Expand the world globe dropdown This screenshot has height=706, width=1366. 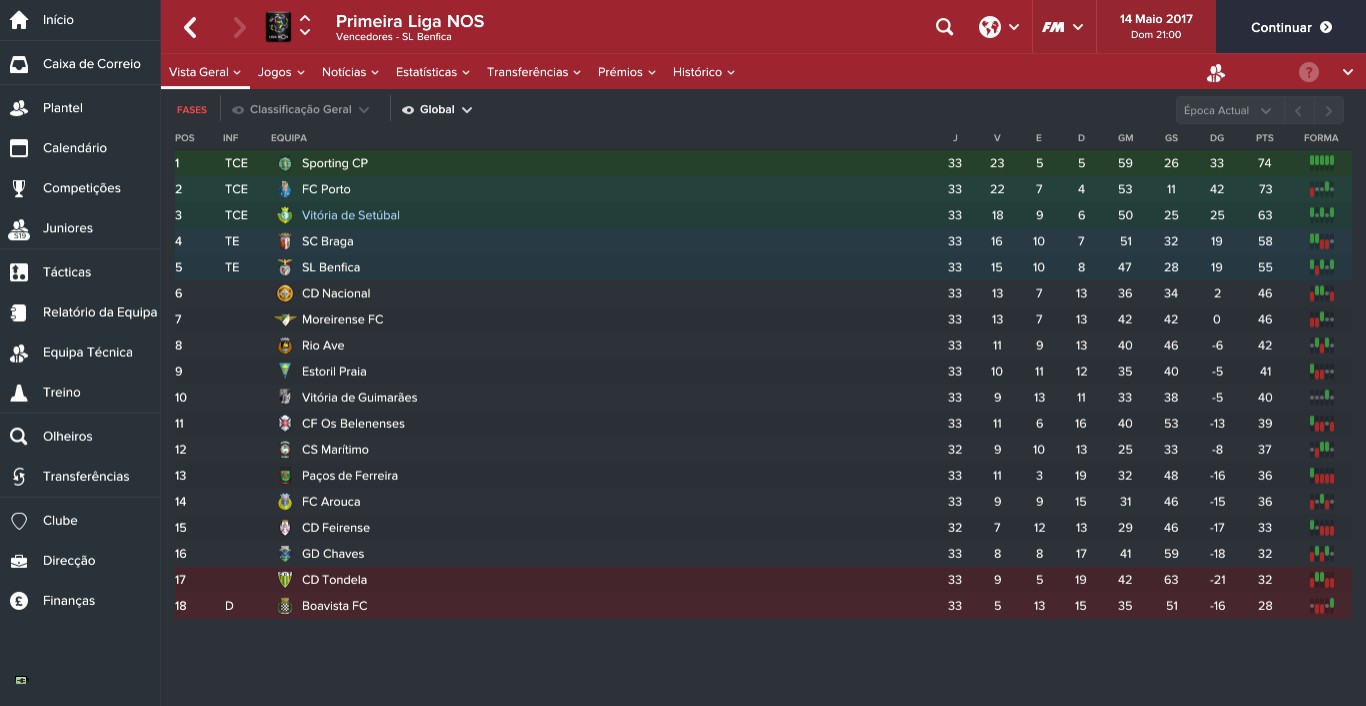pyautogui.click(x=999, y=28)
